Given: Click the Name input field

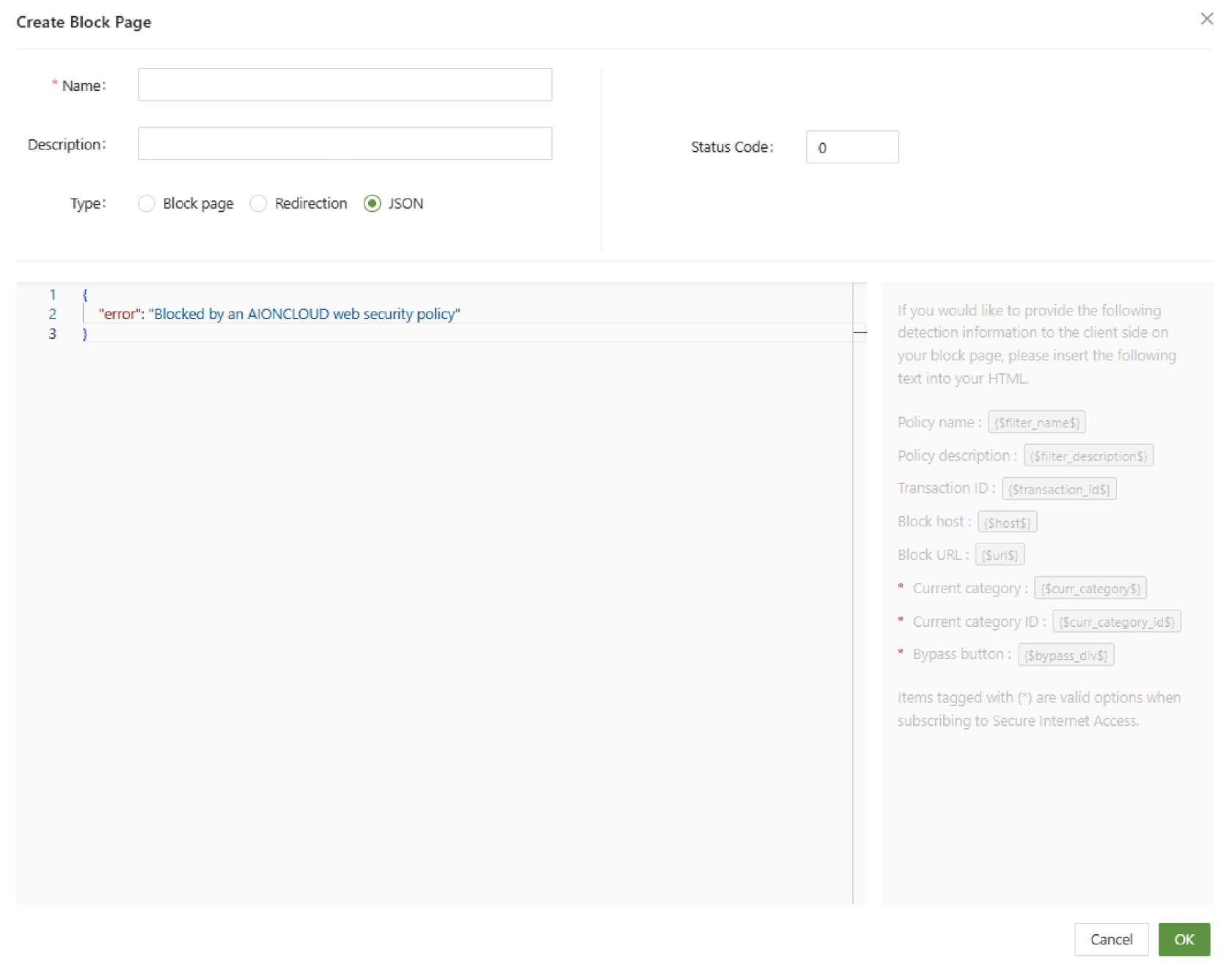Looking at the screenshot, I should [x=345, y=85].
